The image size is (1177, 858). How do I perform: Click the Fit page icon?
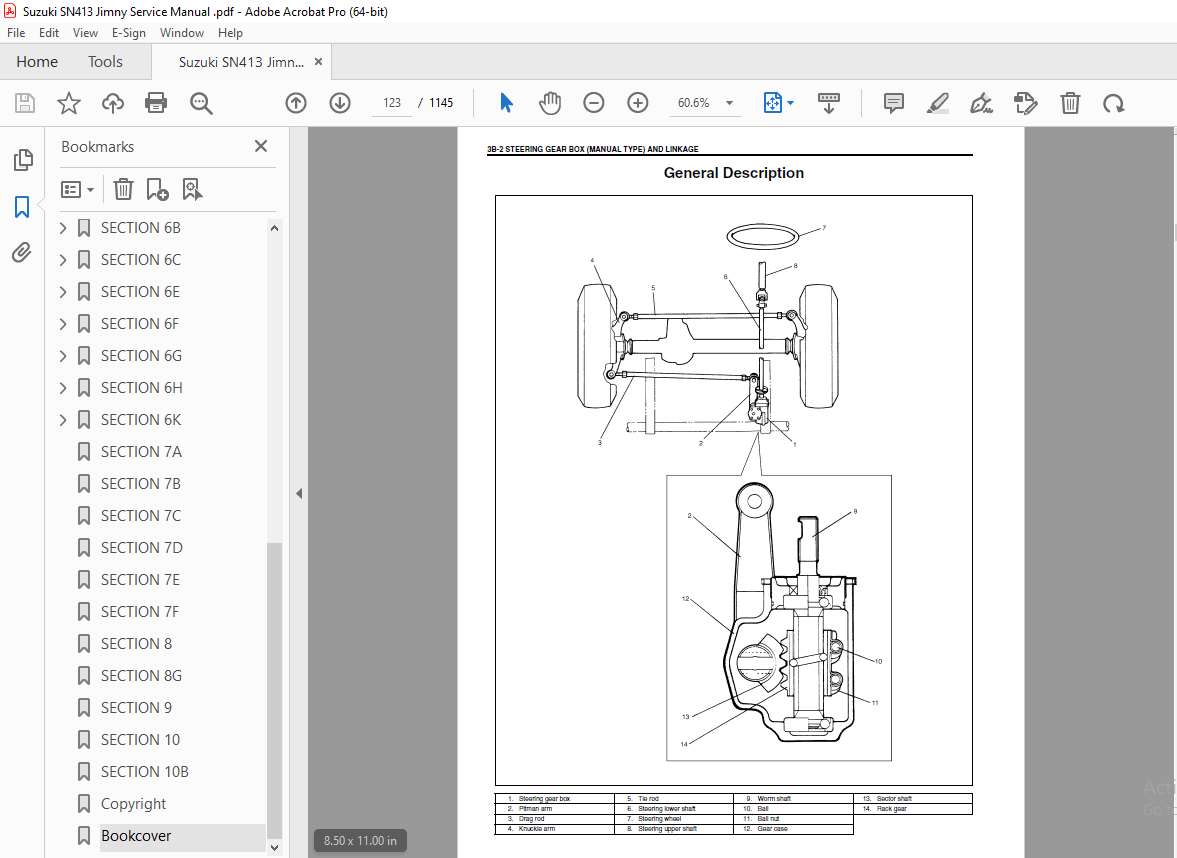pos(772,103)
